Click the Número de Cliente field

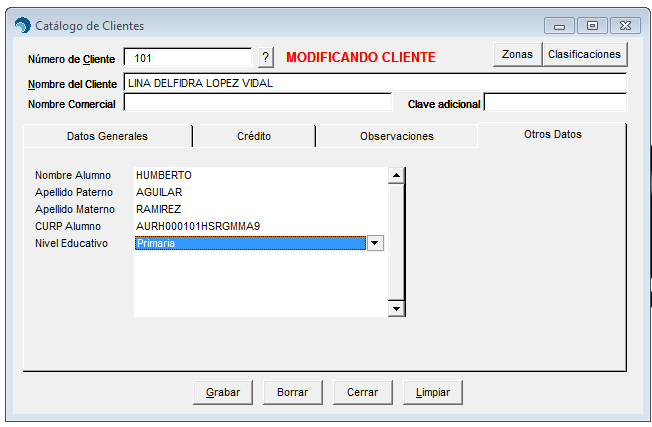(x=187, y=58)
